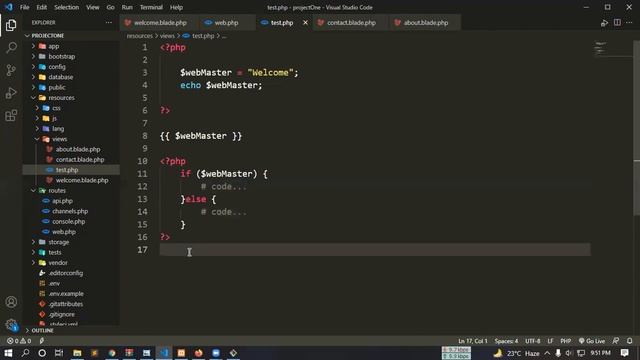The height and width of the screenshot is (360, 640).
Task: Open Run and Debug view
Action: coord(11,93)
